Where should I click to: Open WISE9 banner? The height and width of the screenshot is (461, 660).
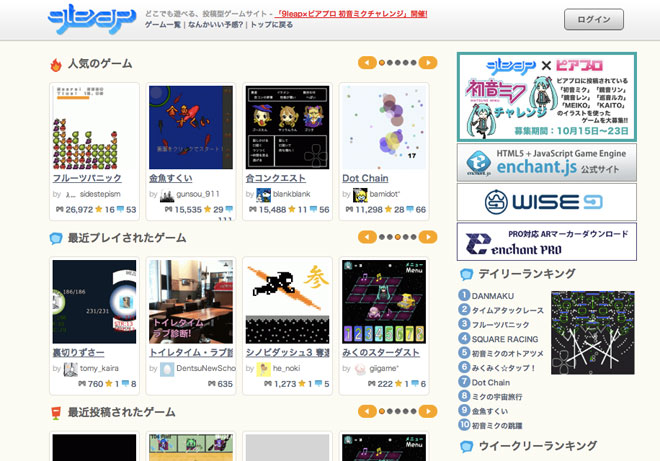546,202
